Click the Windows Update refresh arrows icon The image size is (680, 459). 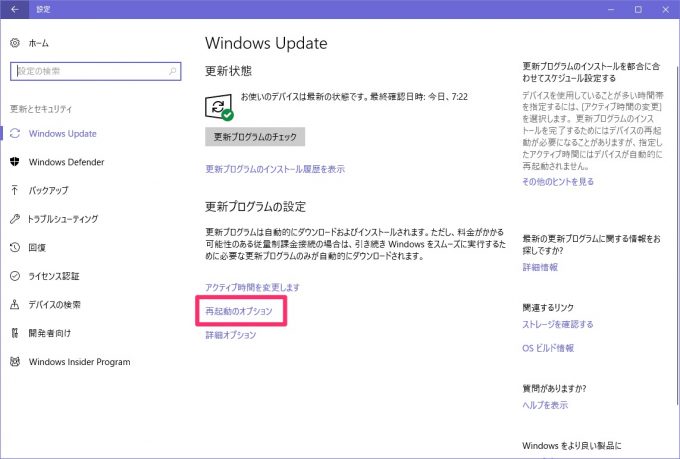(x=15, y=133)
